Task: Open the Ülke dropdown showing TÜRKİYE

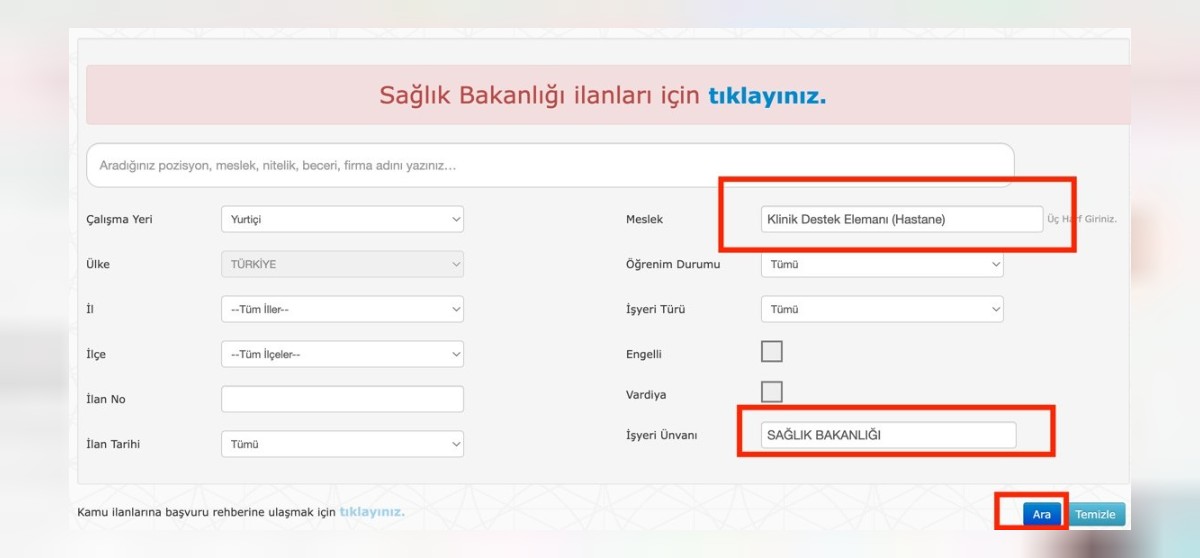Action: (342, 264)
